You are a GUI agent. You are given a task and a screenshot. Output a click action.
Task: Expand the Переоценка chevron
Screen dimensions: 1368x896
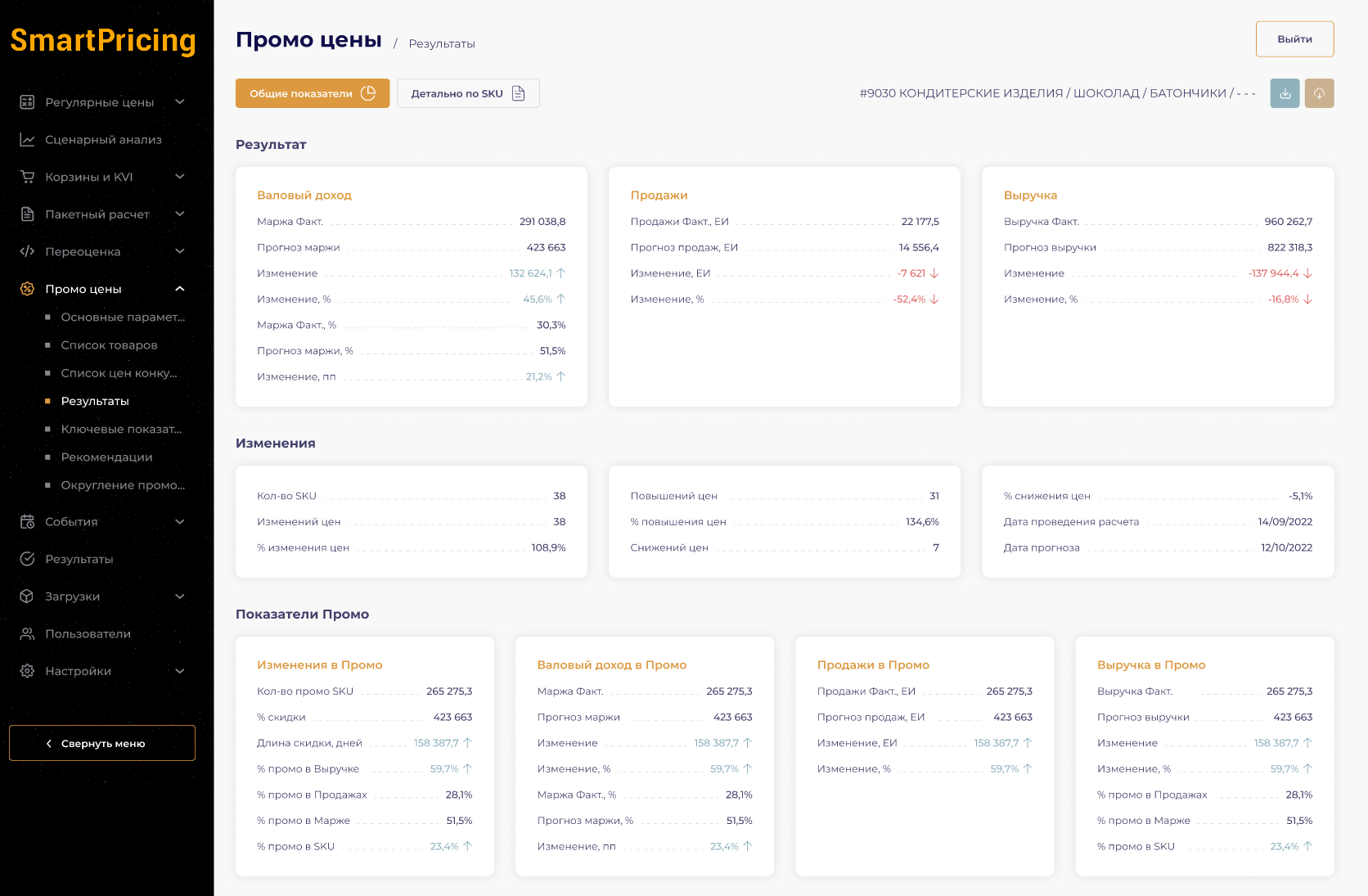(x=180, y=251)
